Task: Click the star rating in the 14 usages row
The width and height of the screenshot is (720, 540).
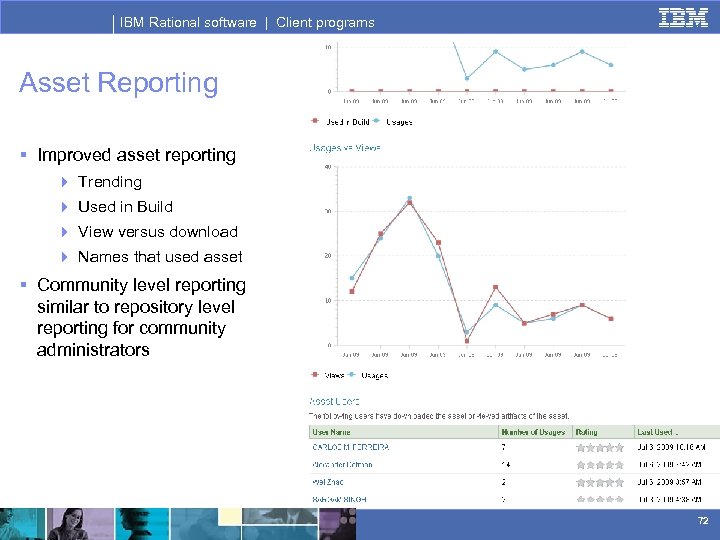Action: tap(600, 465)
